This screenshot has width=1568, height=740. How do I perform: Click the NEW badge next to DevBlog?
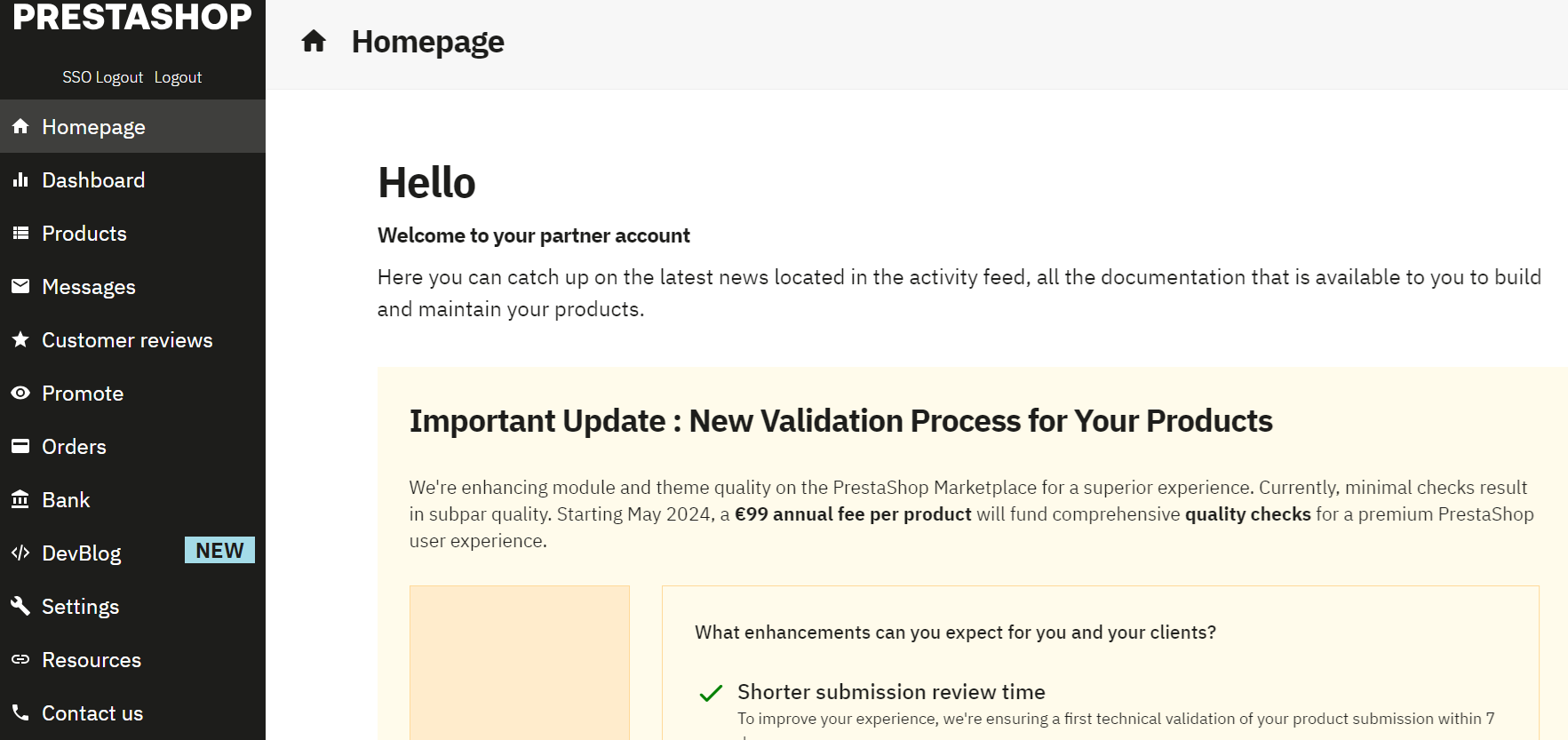[219, 550]
